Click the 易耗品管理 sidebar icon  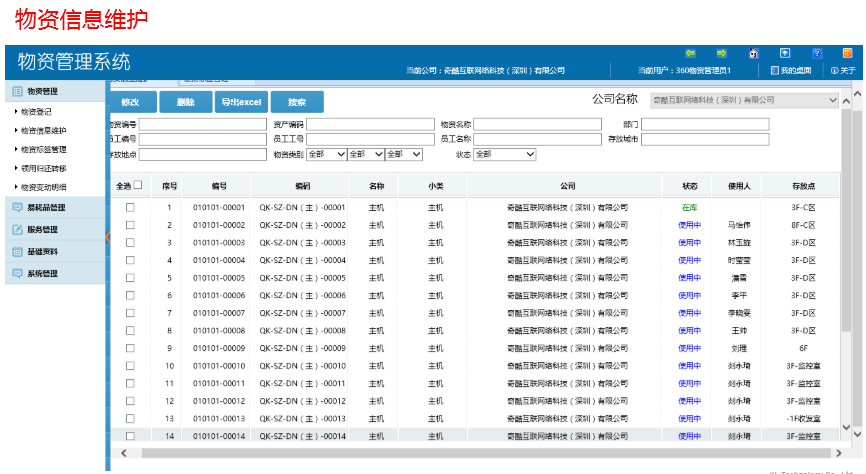click(x=17, y=207)
